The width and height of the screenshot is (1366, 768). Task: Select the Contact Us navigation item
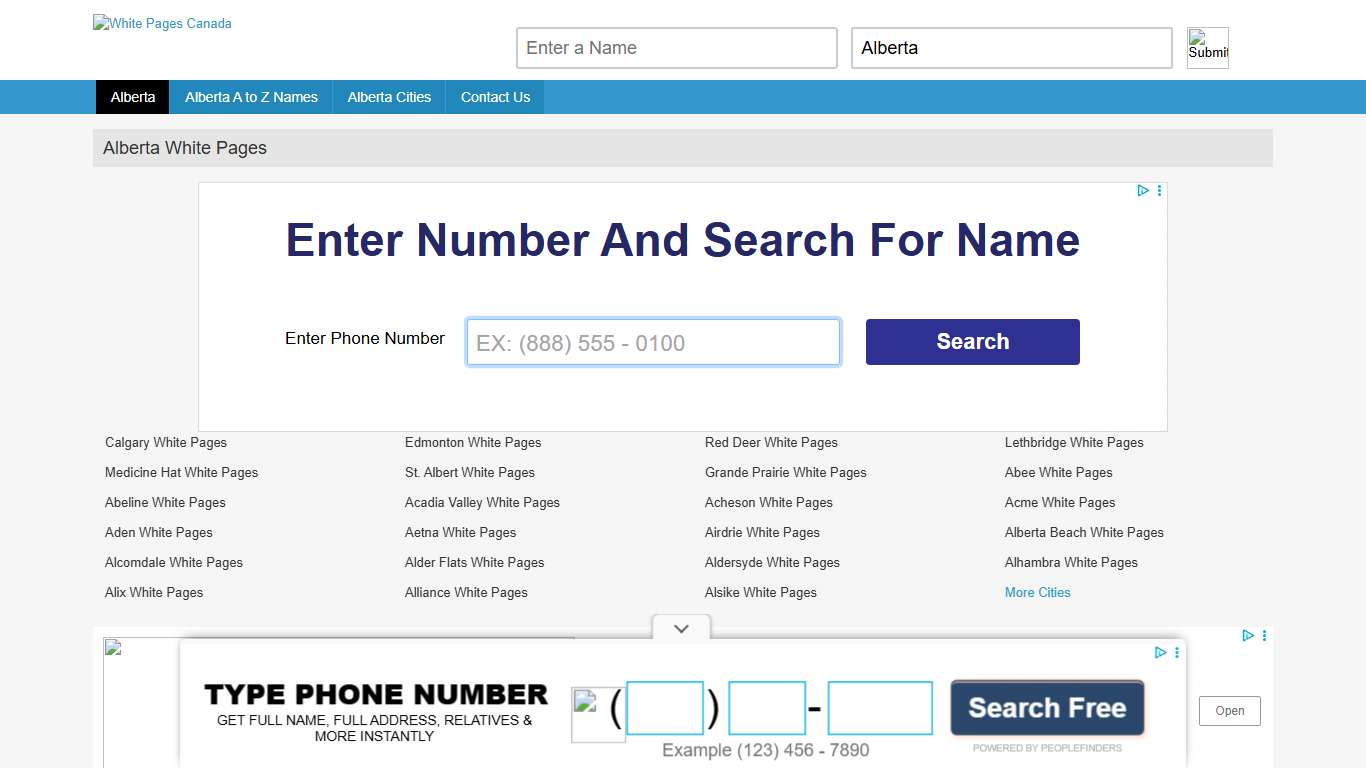[x=495, y=97]
